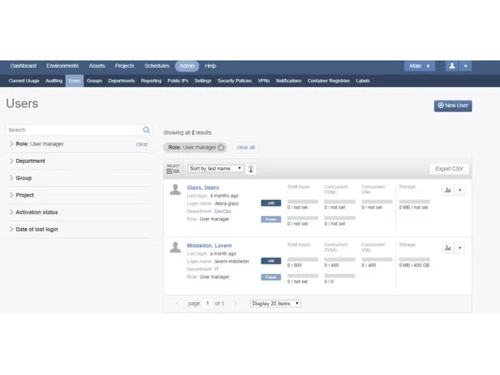
Task: Open Glass, Debra user link
Action: click(203, 188)
